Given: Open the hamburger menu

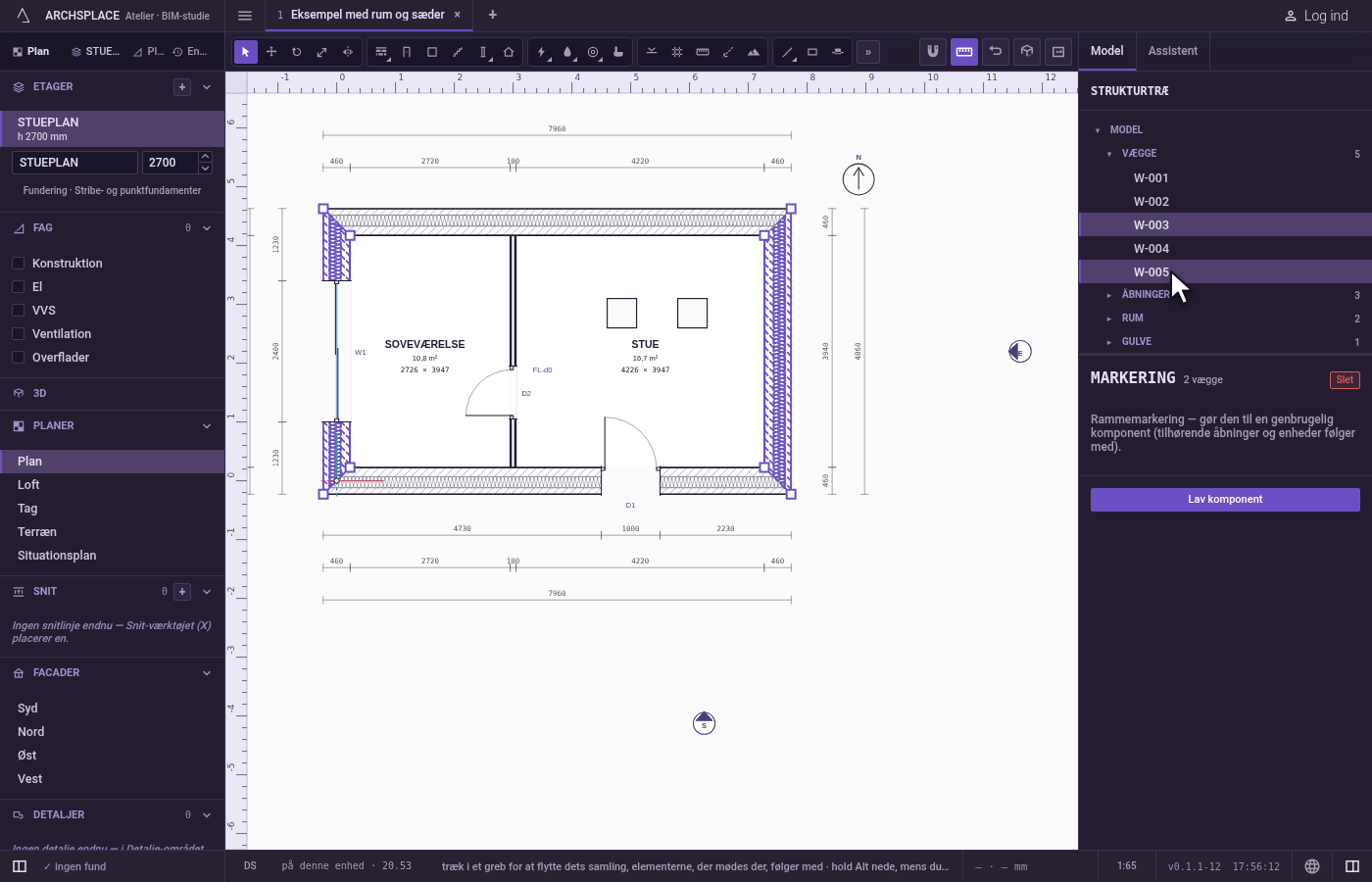Looking at the screenshot, I should click(245, 16).
